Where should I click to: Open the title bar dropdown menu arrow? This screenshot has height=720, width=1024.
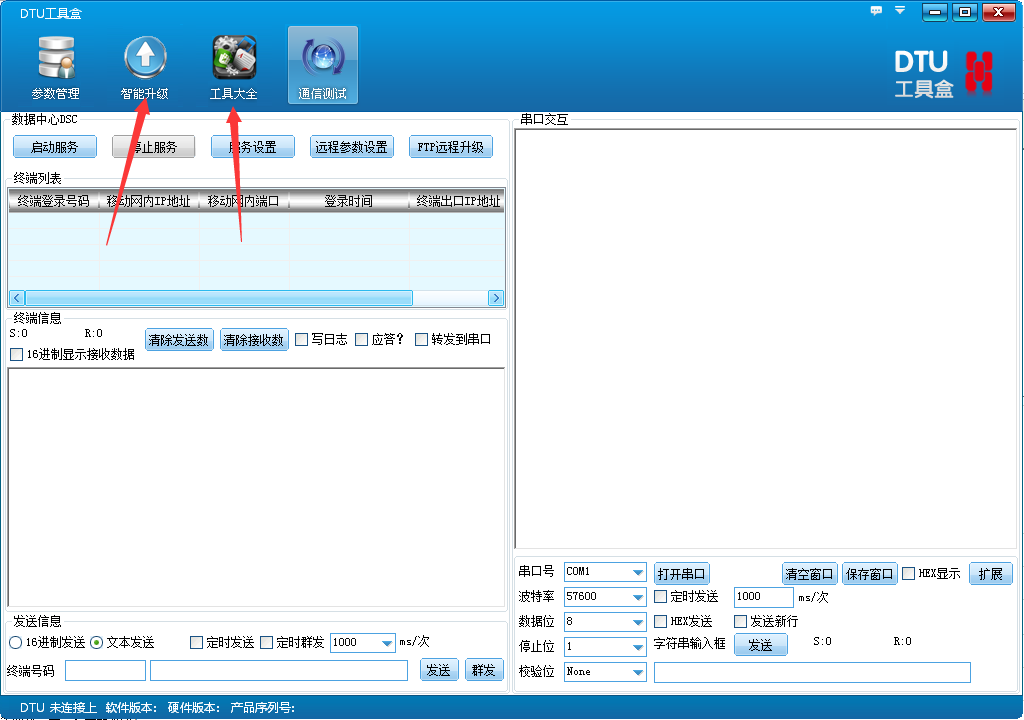(x=900, y=10)
